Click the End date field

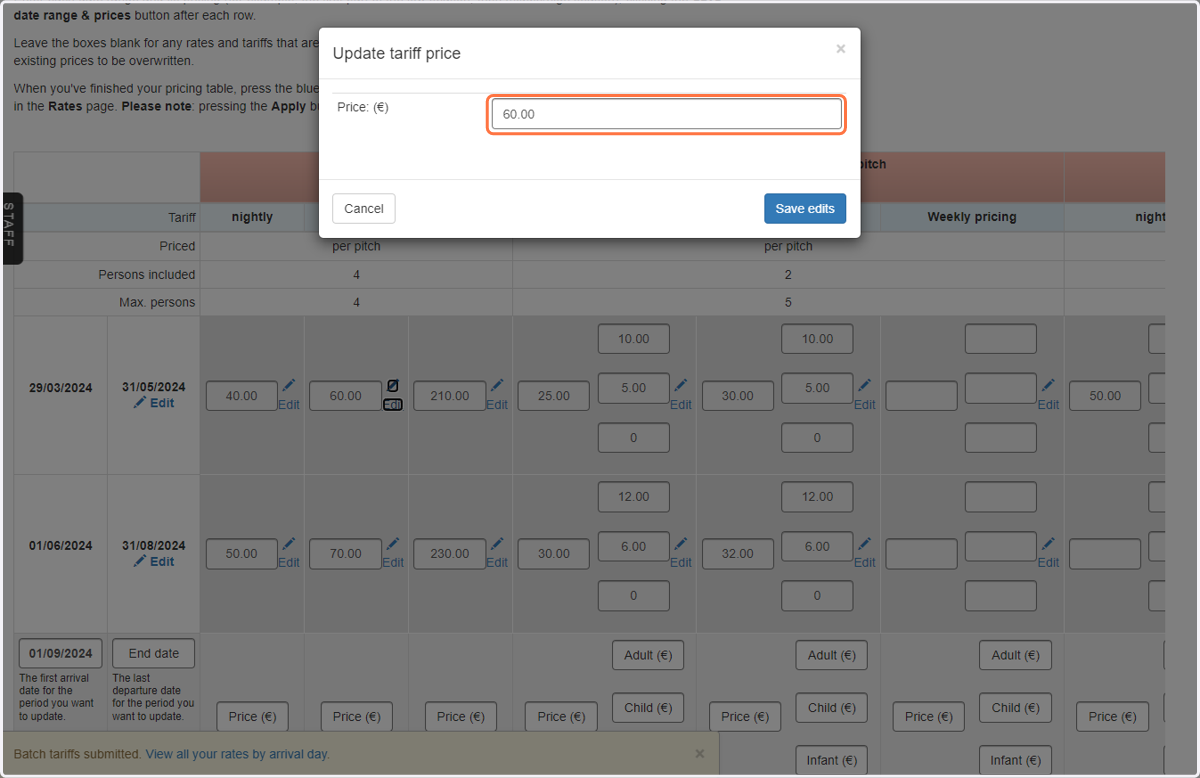pyautogui.click(x=154, y=653)
